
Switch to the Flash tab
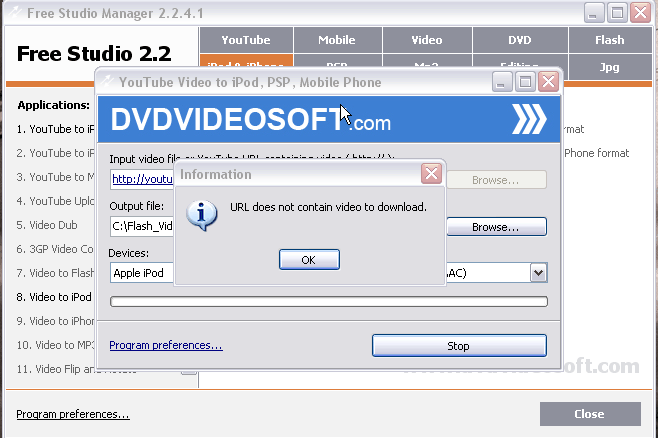coord(610,40)
